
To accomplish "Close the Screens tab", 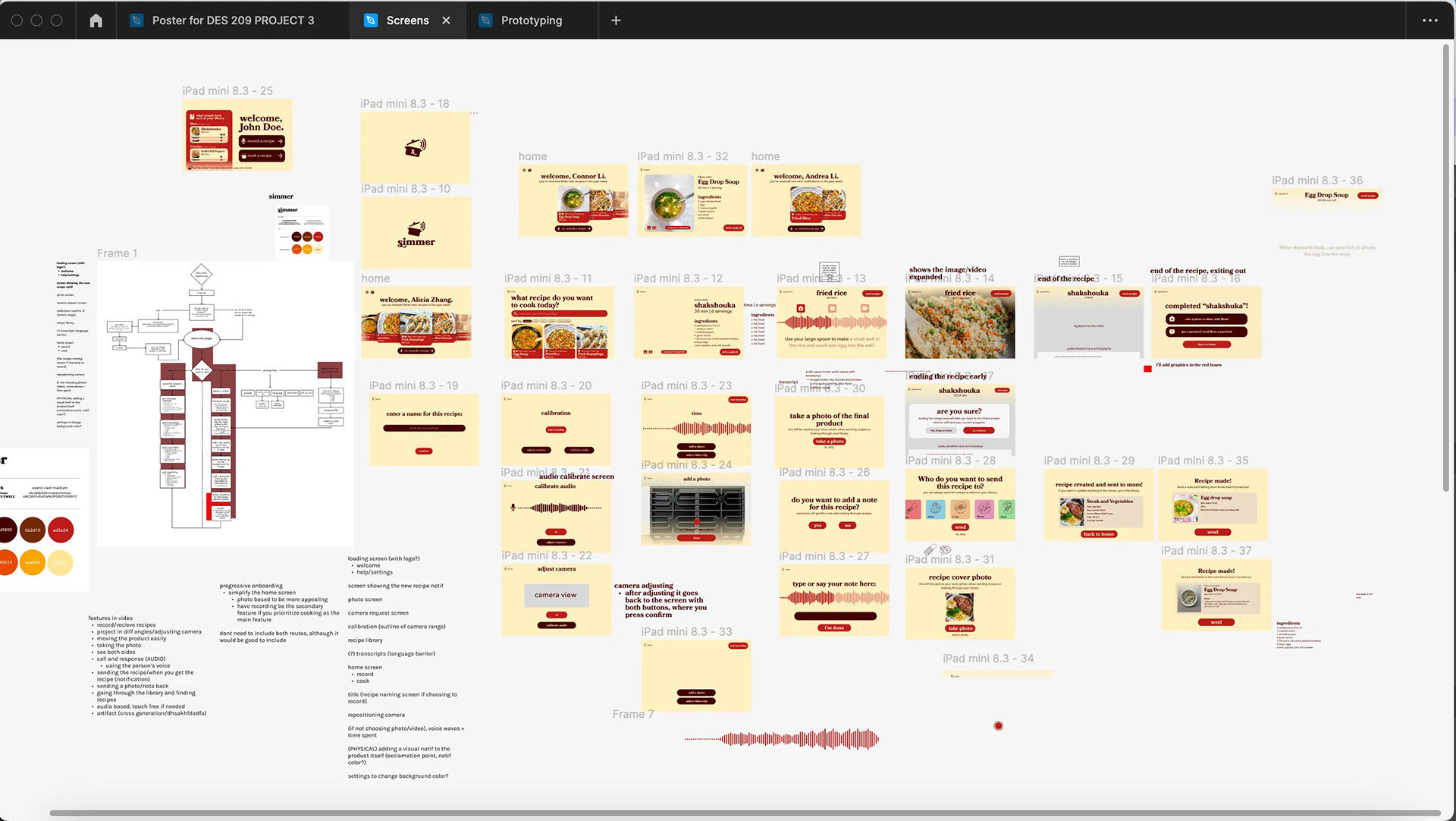I will pos(446,20).
